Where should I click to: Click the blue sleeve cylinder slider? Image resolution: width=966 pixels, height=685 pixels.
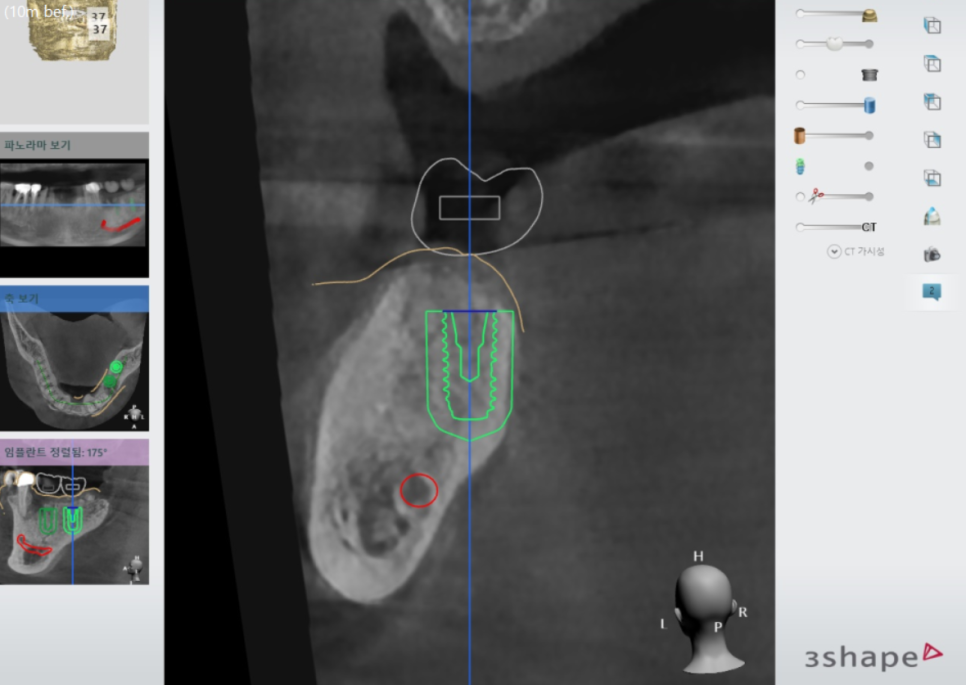(x=868, y=105)
